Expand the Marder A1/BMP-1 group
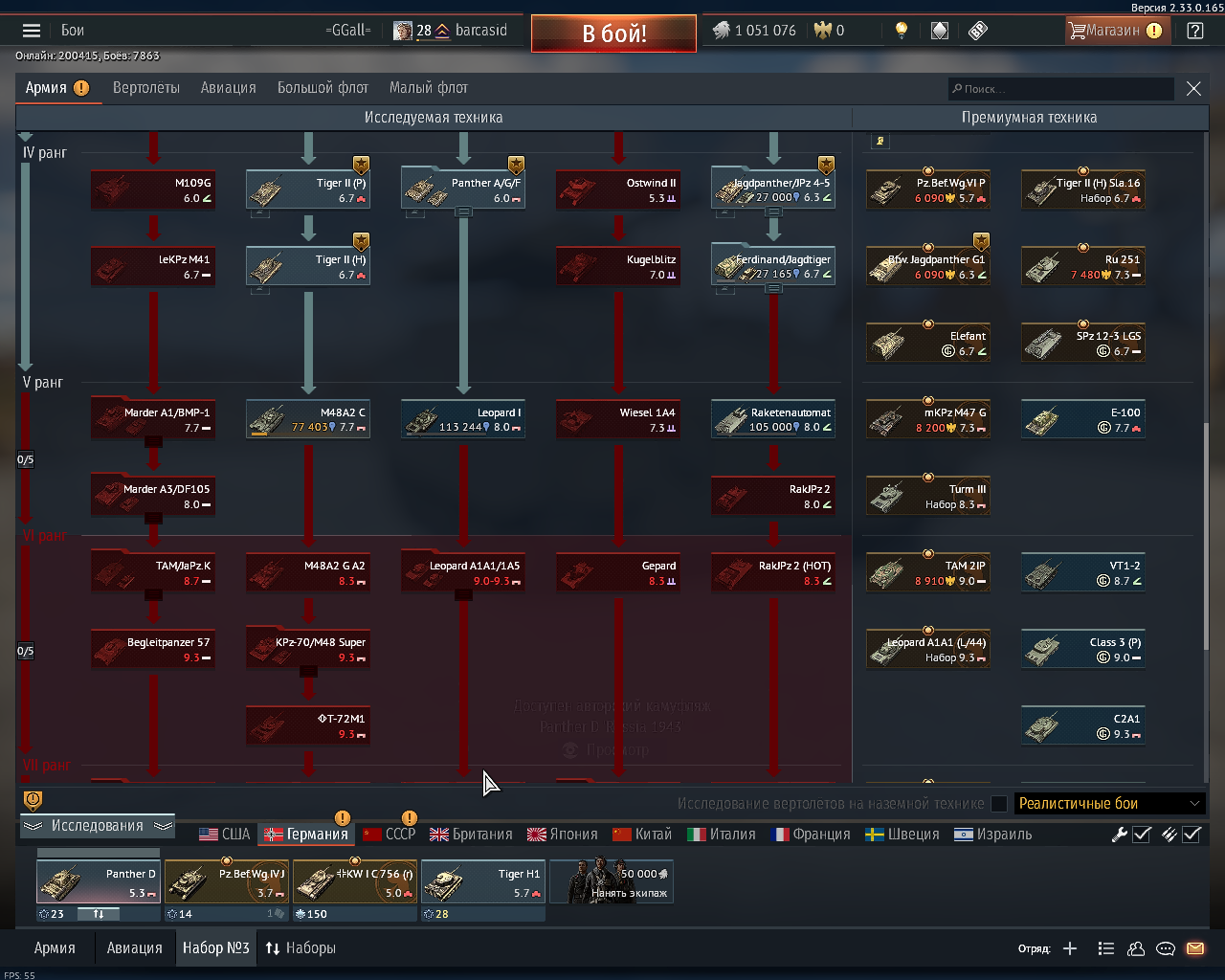This screenshot has width=1225, height=980. point(153,442)
